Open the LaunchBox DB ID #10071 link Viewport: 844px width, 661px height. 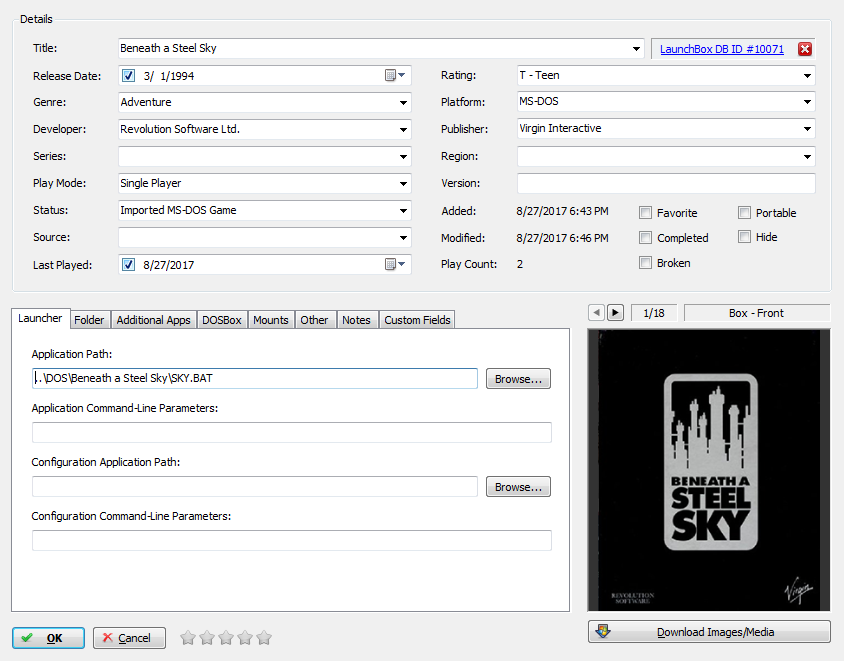tap(722, 49)
